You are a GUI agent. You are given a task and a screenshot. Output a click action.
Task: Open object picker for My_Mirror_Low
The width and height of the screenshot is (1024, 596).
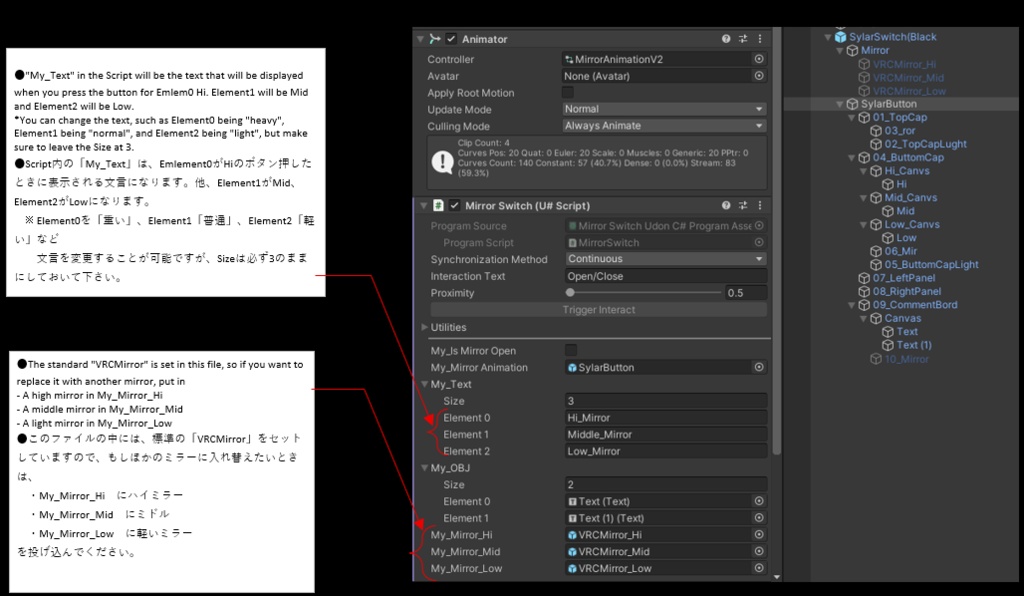[x=759, y=568]
